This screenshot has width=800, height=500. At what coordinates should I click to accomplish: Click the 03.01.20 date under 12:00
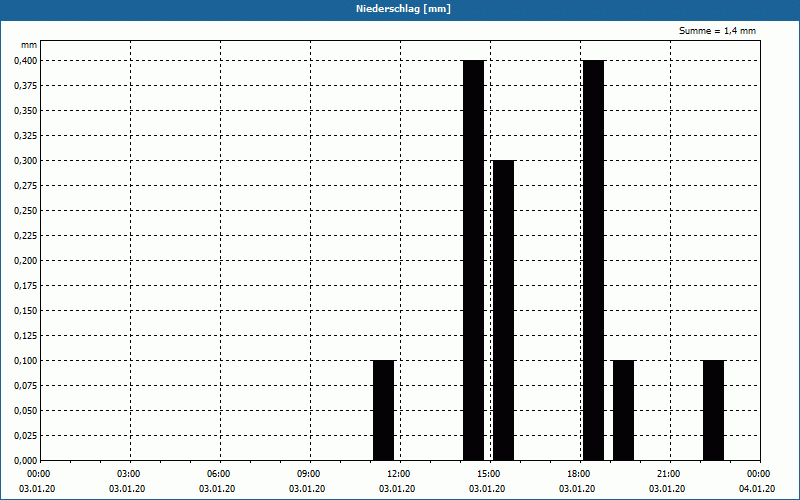tap(397, 489)
